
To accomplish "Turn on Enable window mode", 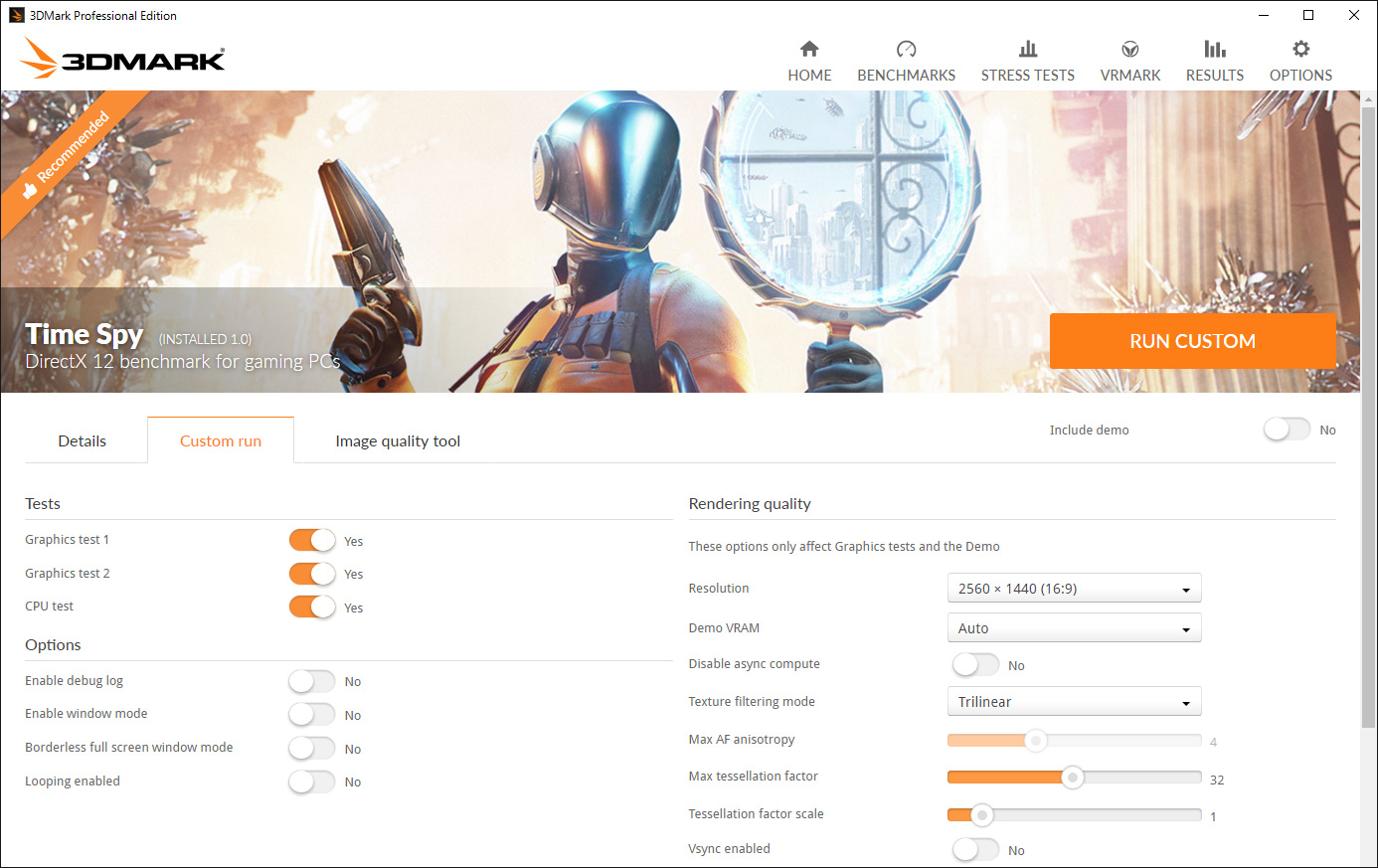I will (312, 714).
